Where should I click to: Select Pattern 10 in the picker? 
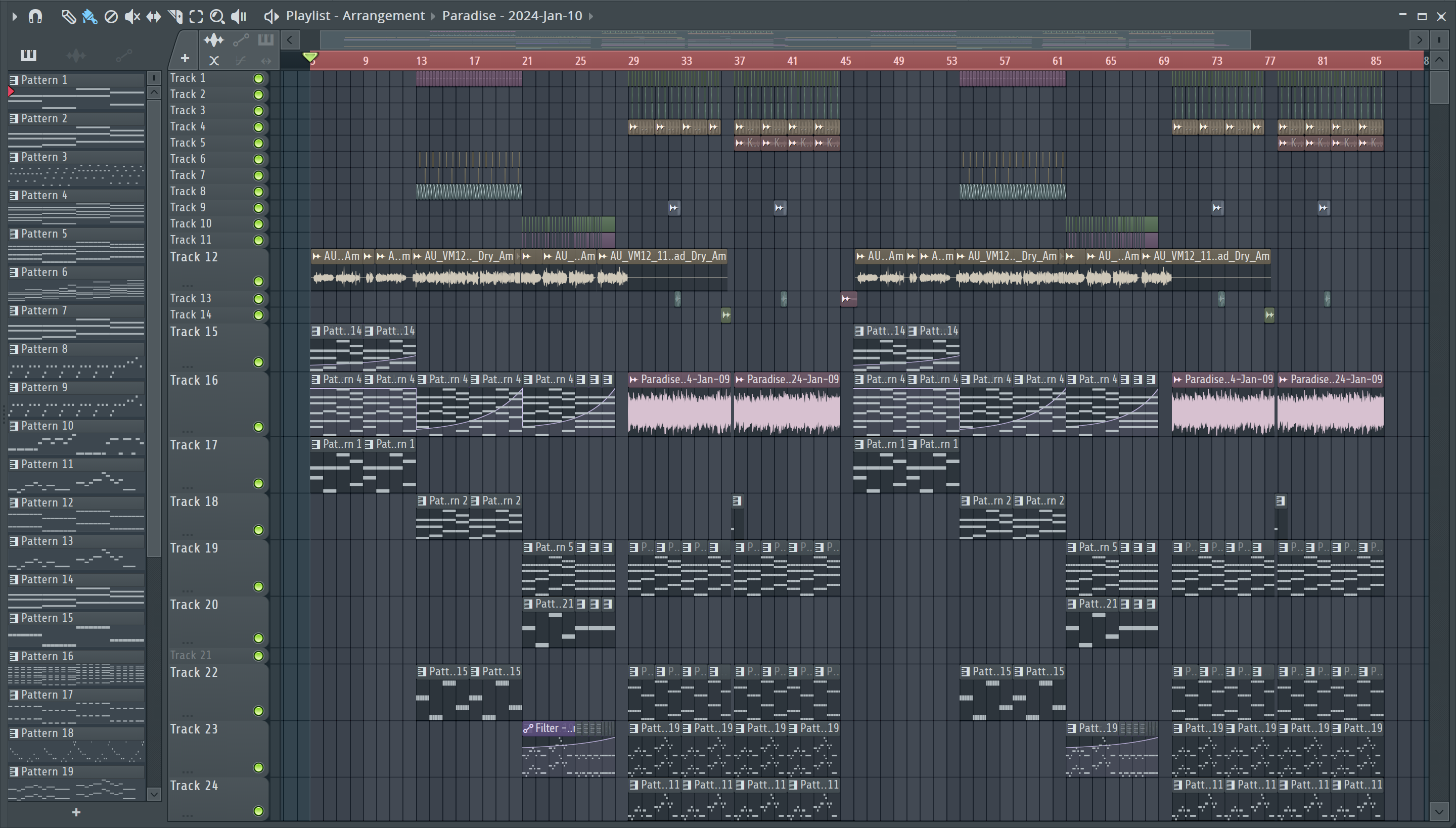pyautogui.click(x=76, y=437)
